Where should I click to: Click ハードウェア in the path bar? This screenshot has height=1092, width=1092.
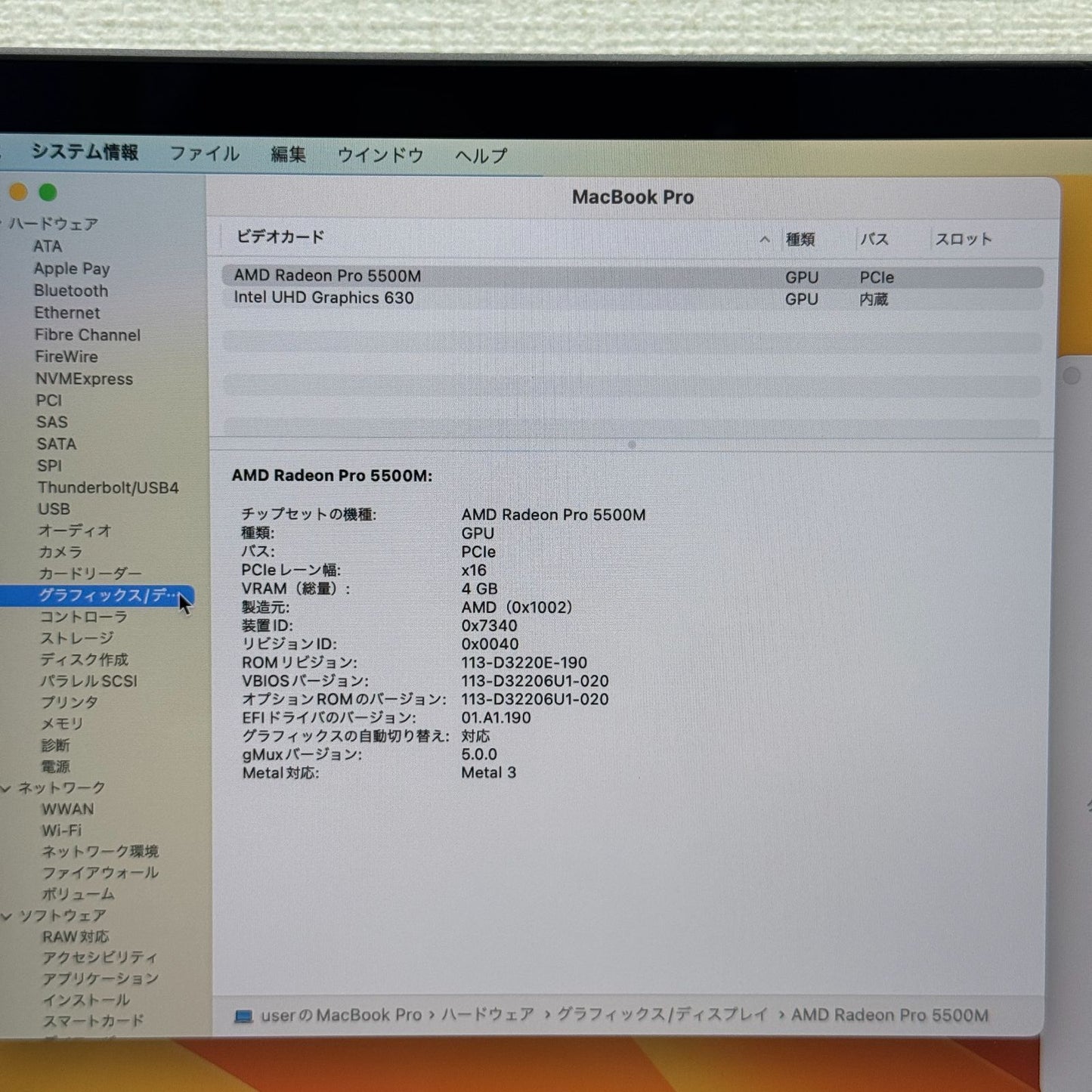pos(488,1015)
